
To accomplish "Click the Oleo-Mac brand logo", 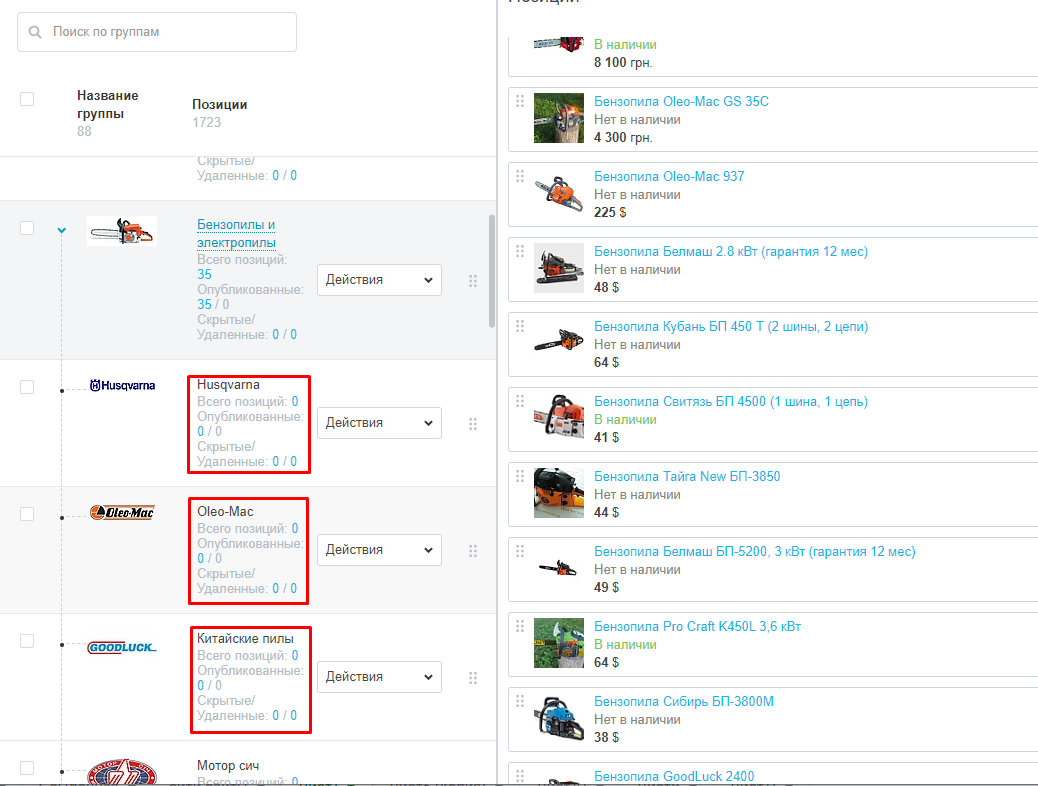I will tap(122, 513).
